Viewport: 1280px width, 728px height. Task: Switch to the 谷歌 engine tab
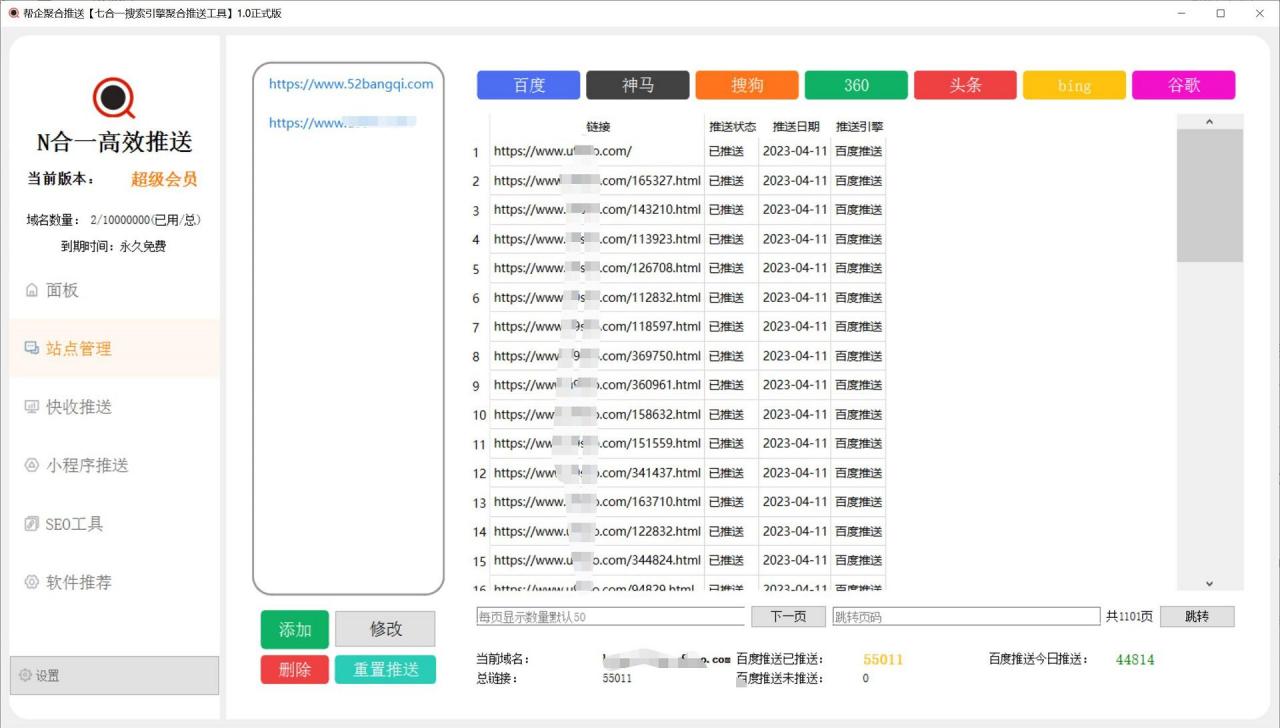point(1184,85)
